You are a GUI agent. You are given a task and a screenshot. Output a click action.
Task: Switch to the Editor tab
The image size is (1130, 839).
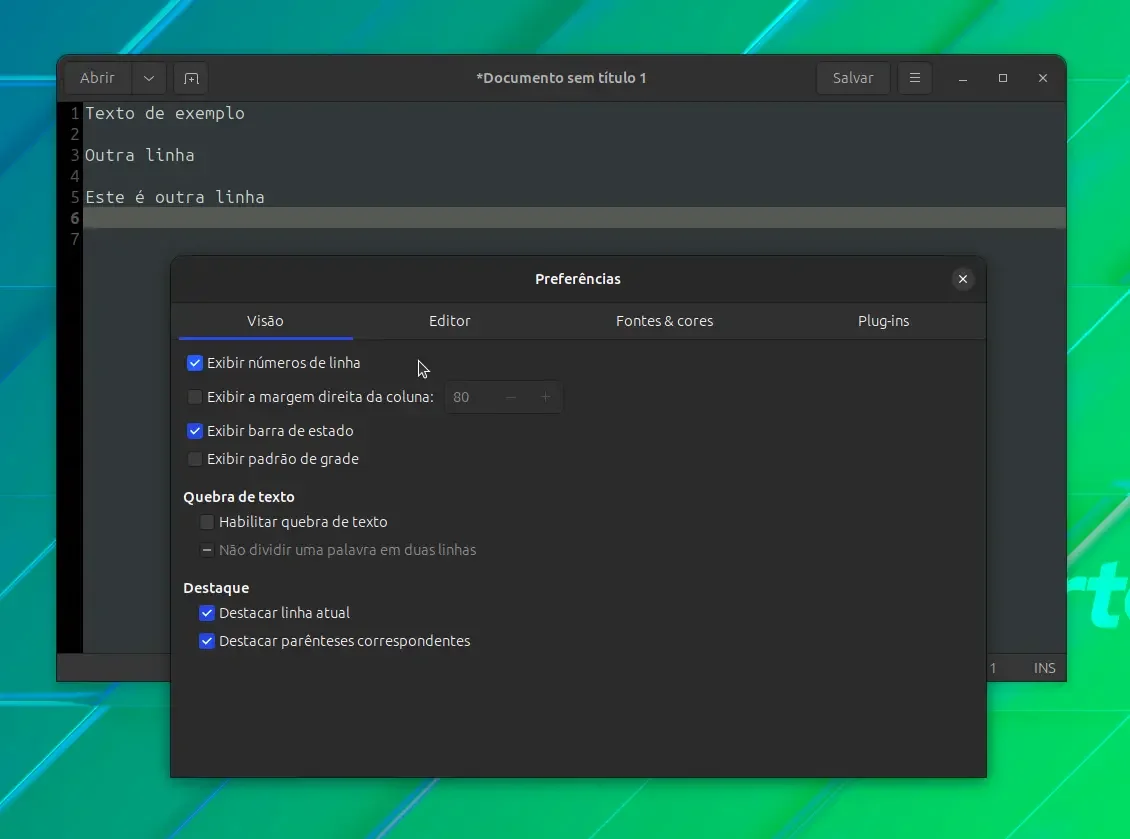450,321
